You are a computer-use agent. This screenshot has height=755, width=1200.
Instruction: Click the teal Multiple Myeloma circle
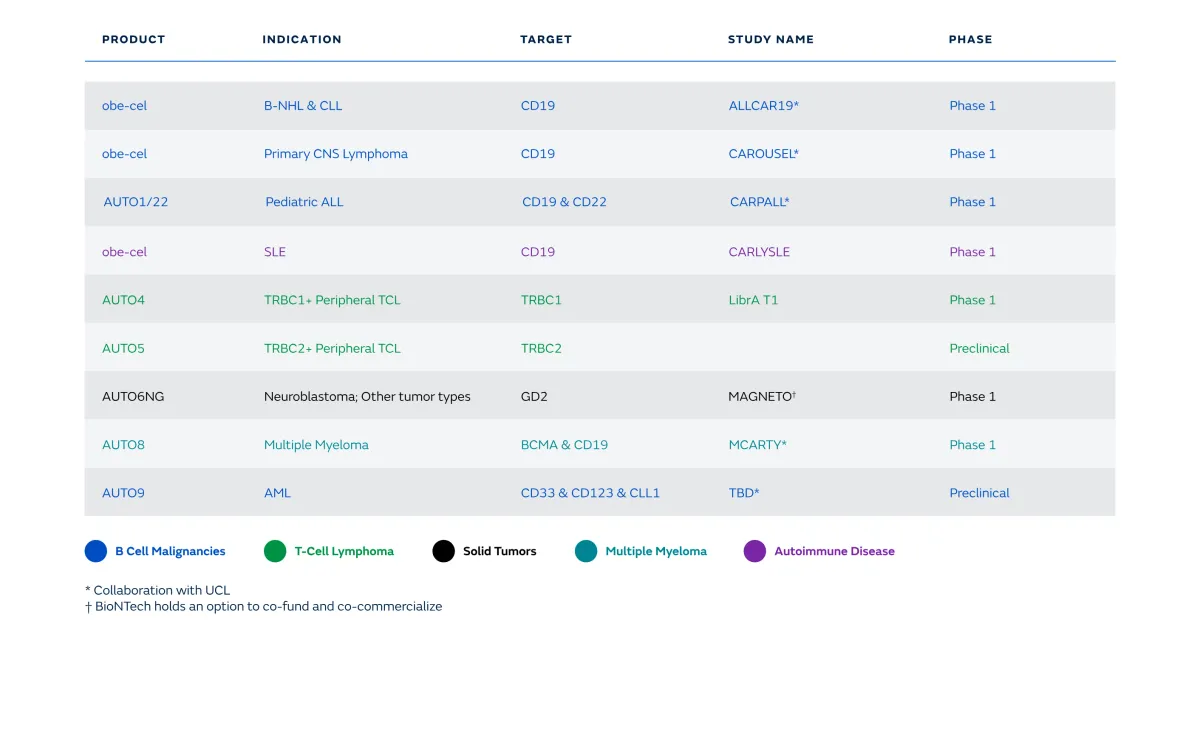[586, 551]
